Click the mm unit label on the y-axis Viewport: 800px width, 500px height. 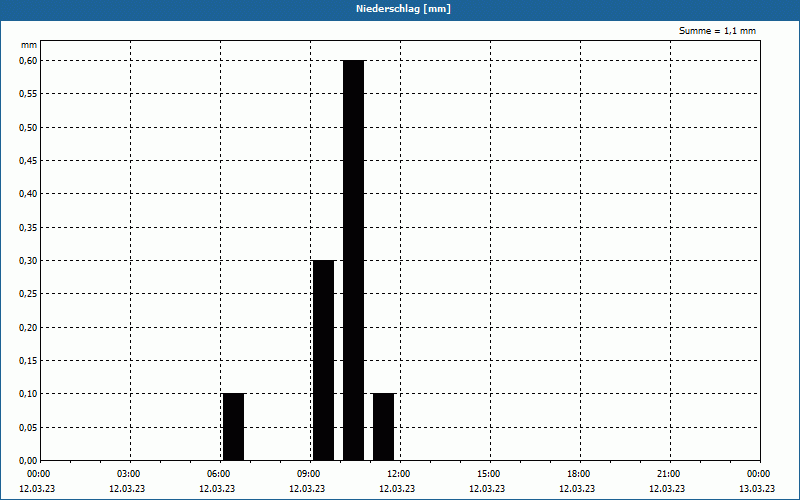click(29, 45)
